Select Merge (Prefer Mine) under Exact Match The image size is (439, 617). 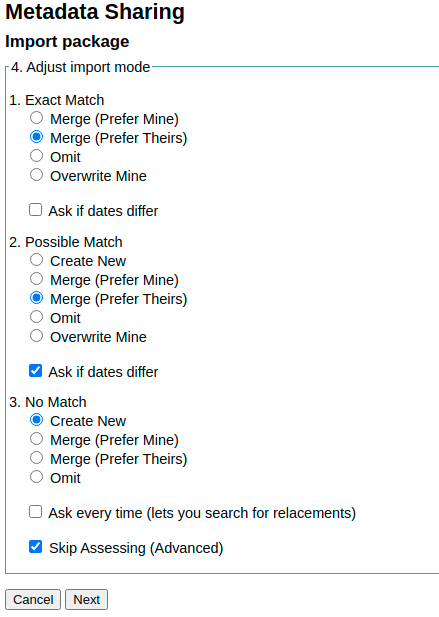pos(36,118)
